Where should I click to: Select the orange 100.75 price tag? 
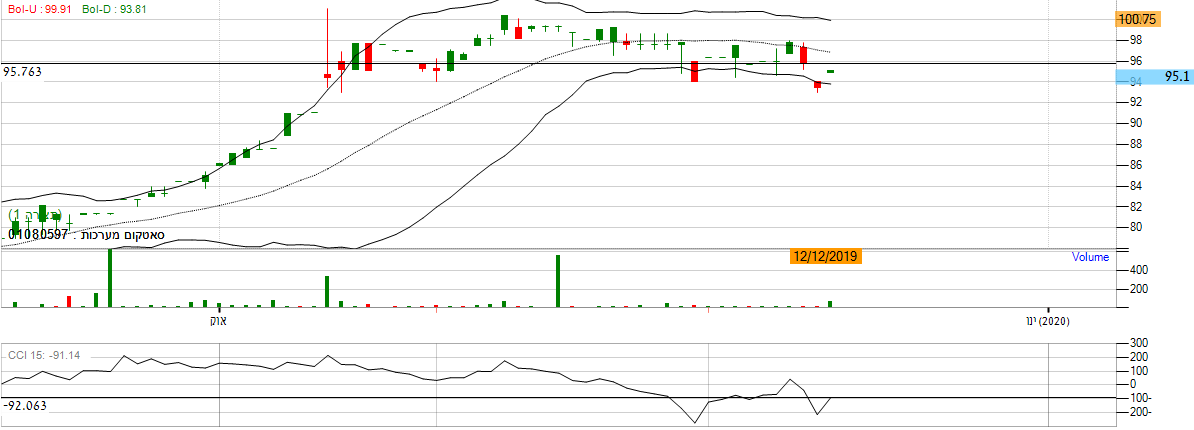click(1137, 19)
